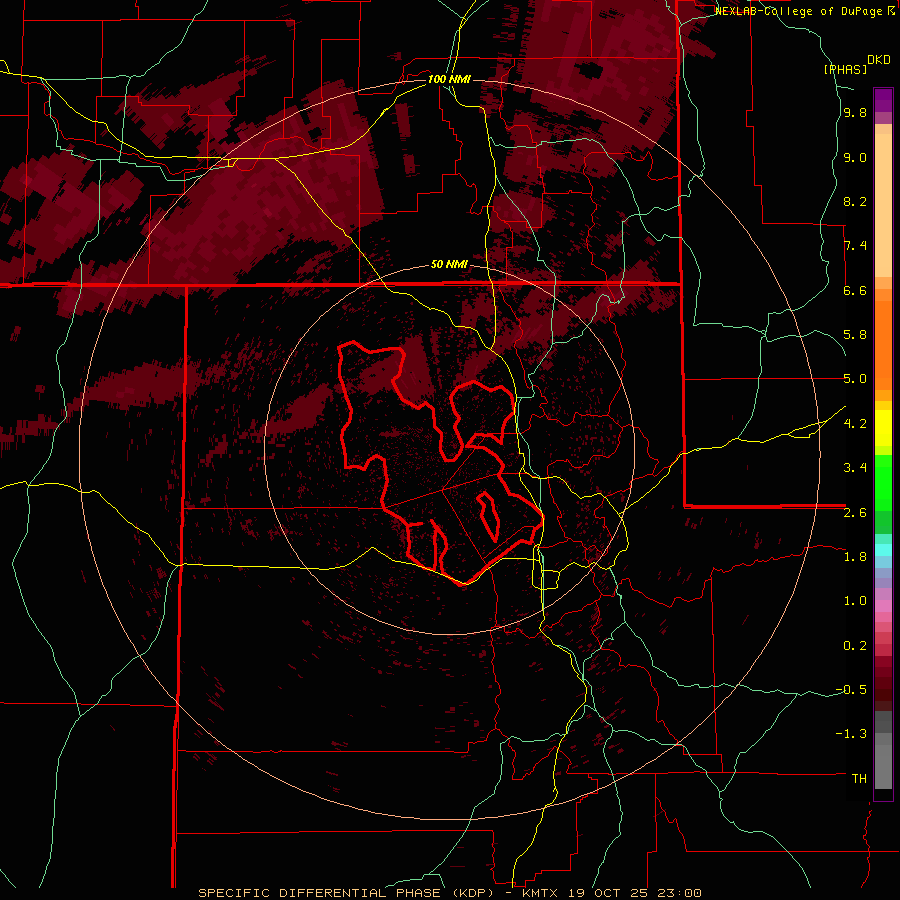Image resolution: width=900 pixels, height=900 pixels.
Task: Click the 1.0 value on the scale
Action: (855, 601)
